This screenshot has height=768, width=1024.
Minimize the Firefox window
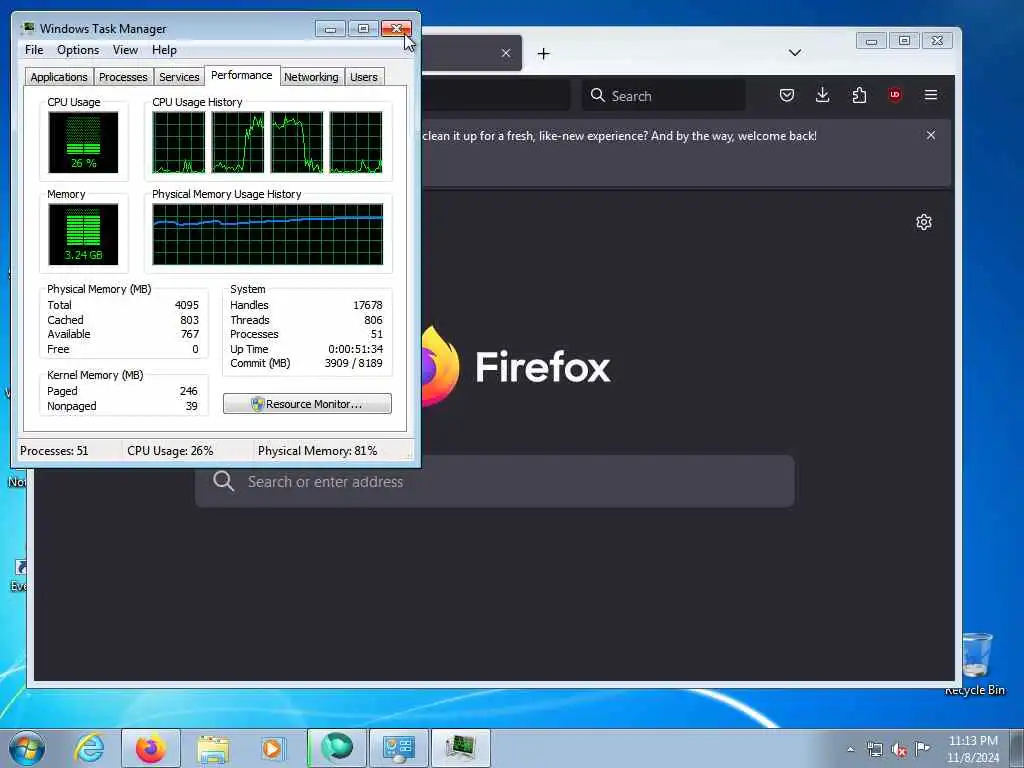(x=871, y=41)
